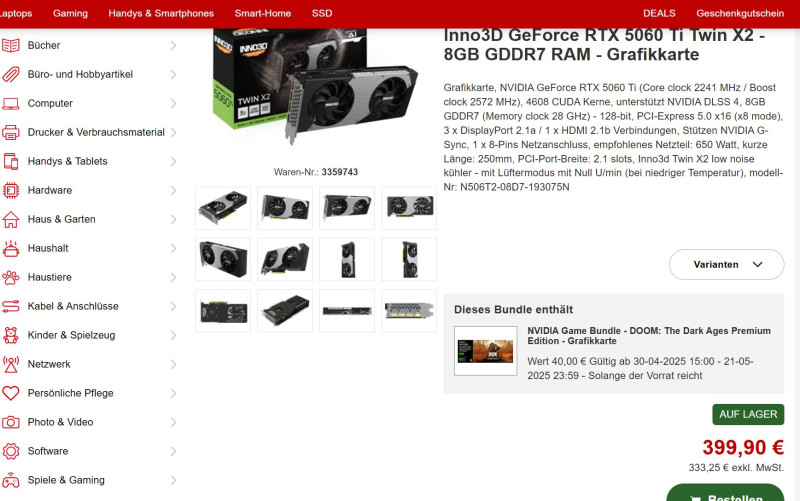The height and width of the screenshot is (501, 800).
Task: Expand the Computer category chevron
Action: click(173, 104)
